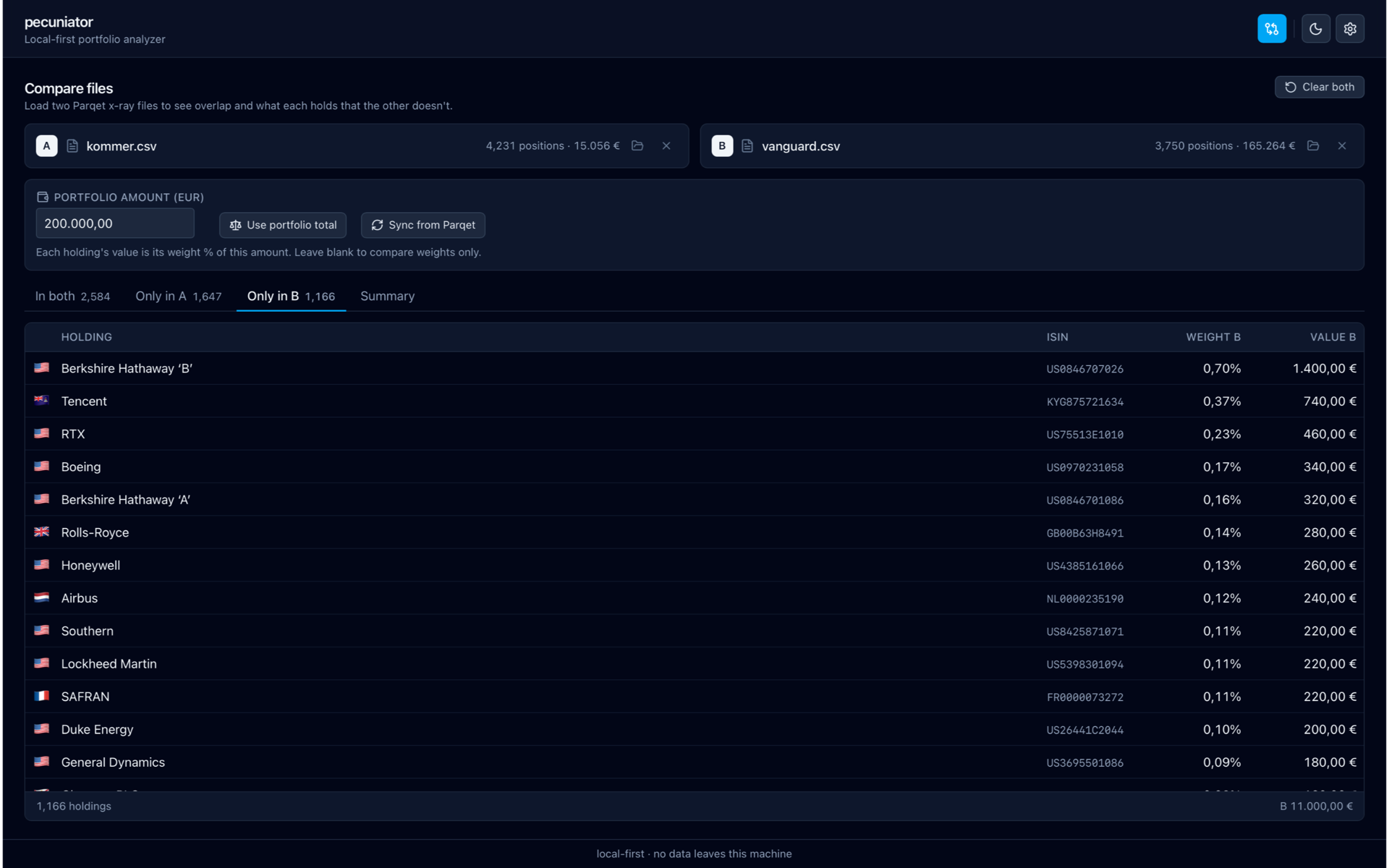The height and width of the screenshot is (868, 1389).
Task: Open folder icon for vanguard.csv
Action: coord(1313,145)
